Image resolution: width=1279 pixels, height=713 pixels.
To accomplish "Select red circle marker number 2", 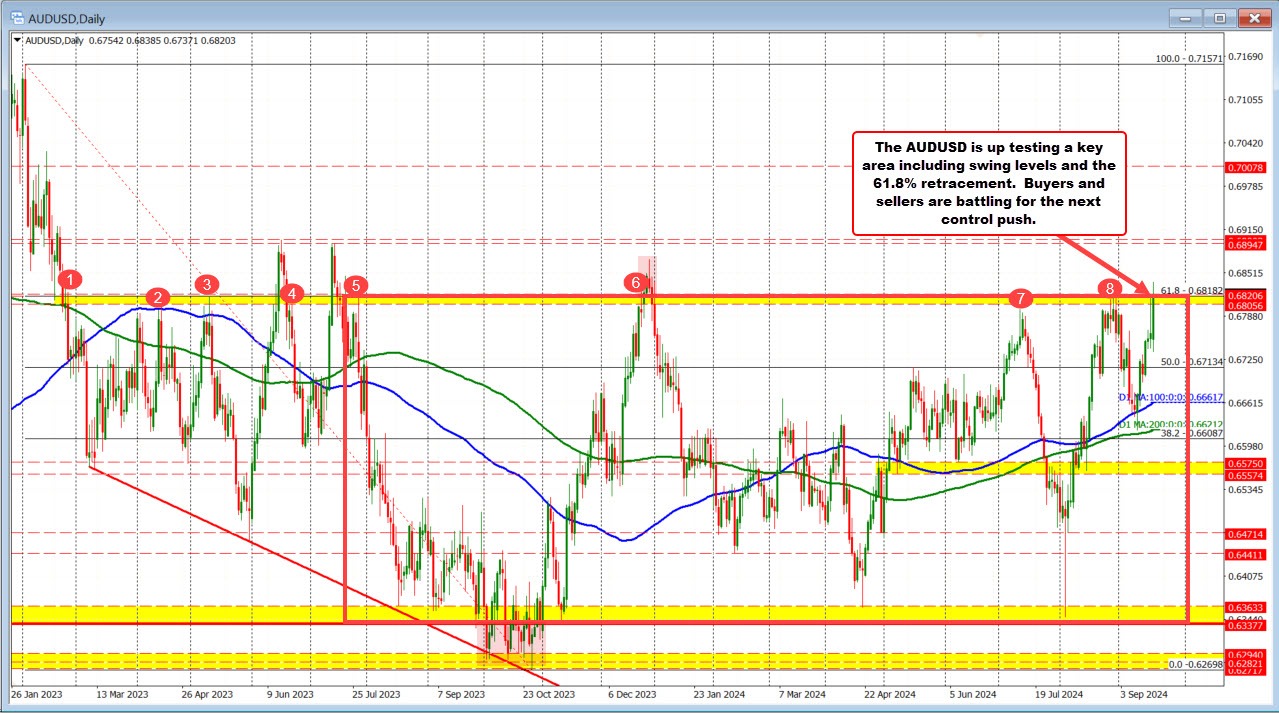I will (157, 297).
